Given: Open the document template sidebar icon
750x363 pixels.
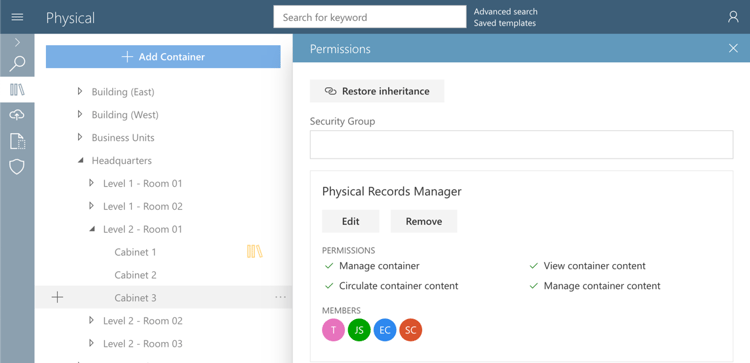Looking at the screenshot, I should tap(17, 142).
